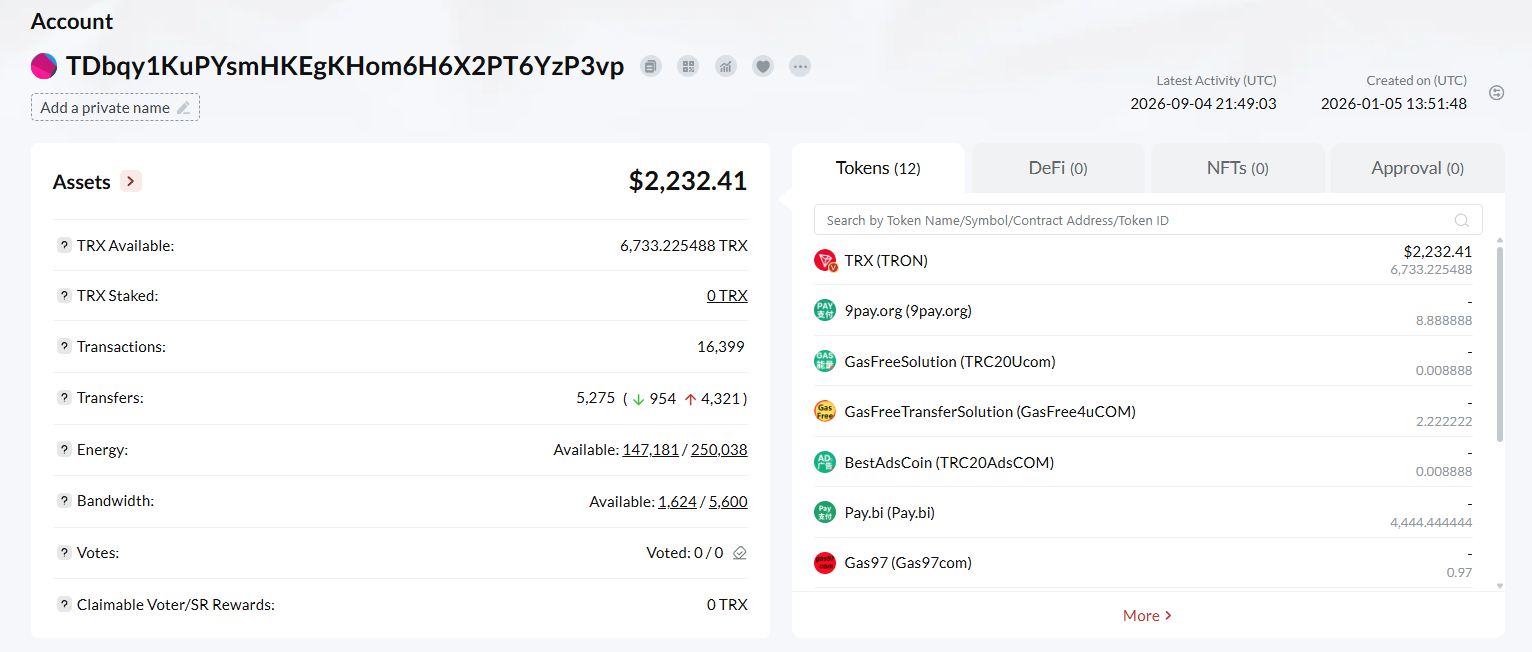Viewport: 1532px width, 652px height.
Task: Click the help icon beside TRX Staked
Action: (x=64, y=296)
